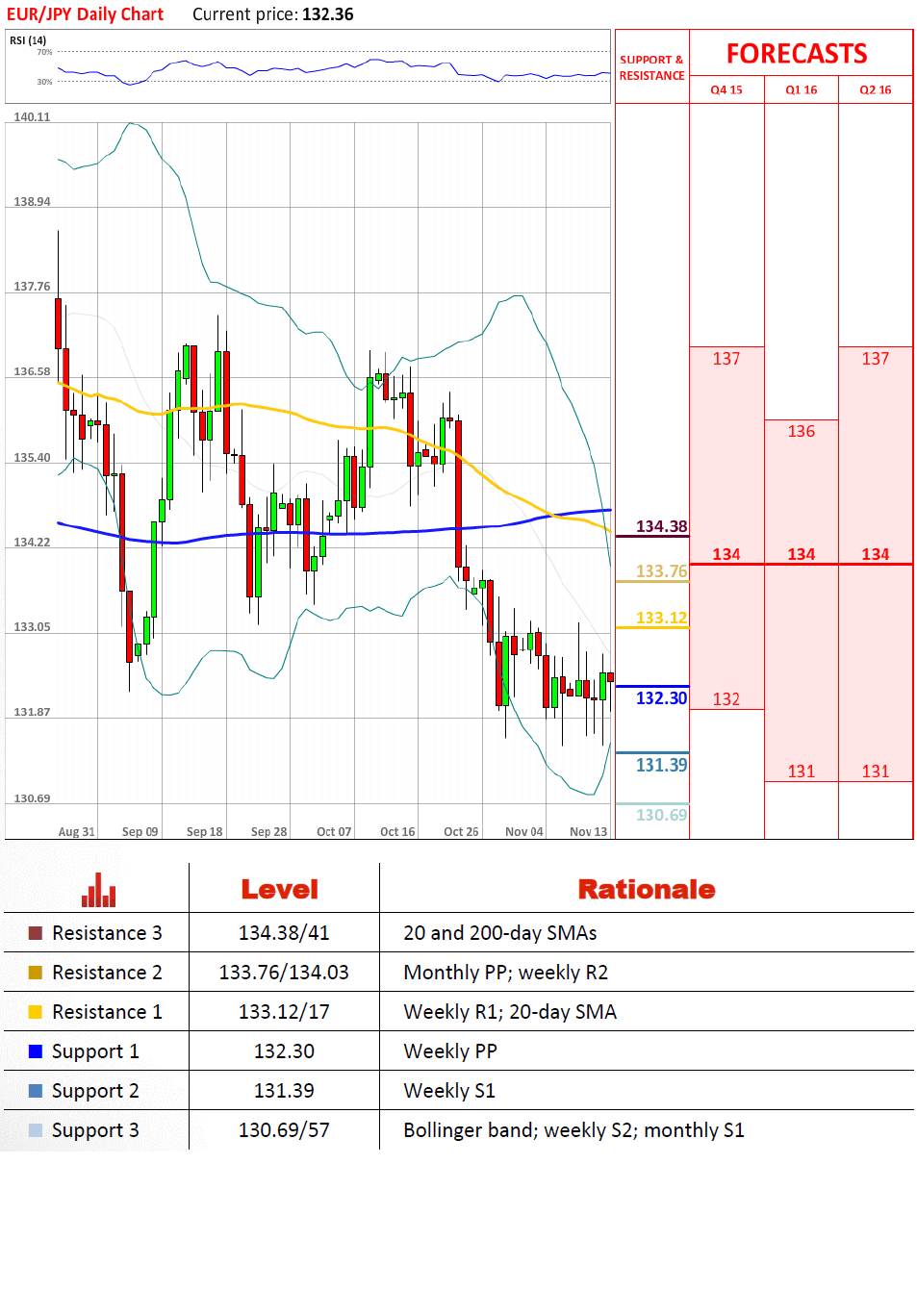Click the gold Resistance 2 color swatch

(x=36, y=973)
